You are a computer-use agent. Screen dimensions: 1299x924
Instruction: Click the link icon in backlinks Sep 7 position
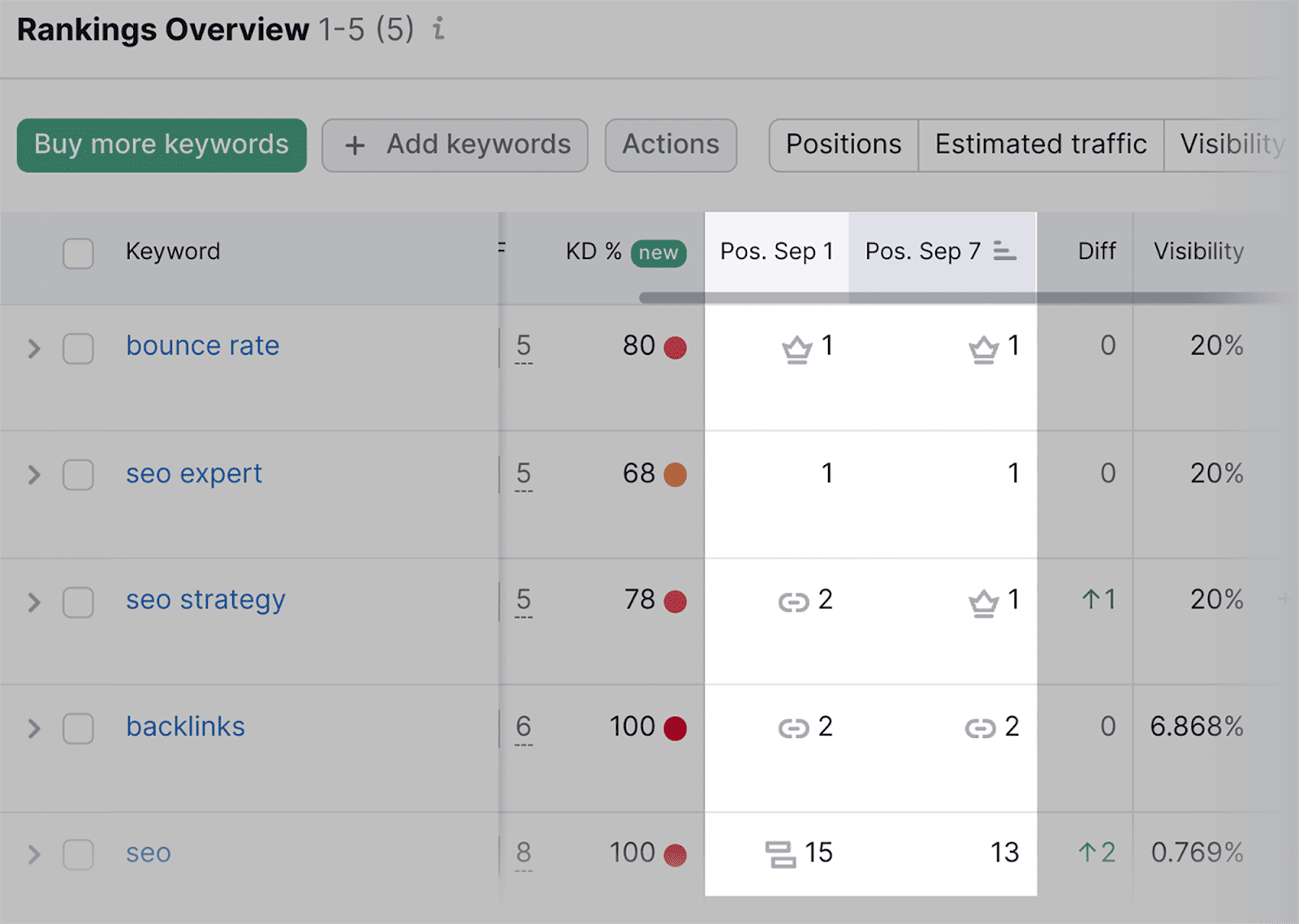coord(980,728)
